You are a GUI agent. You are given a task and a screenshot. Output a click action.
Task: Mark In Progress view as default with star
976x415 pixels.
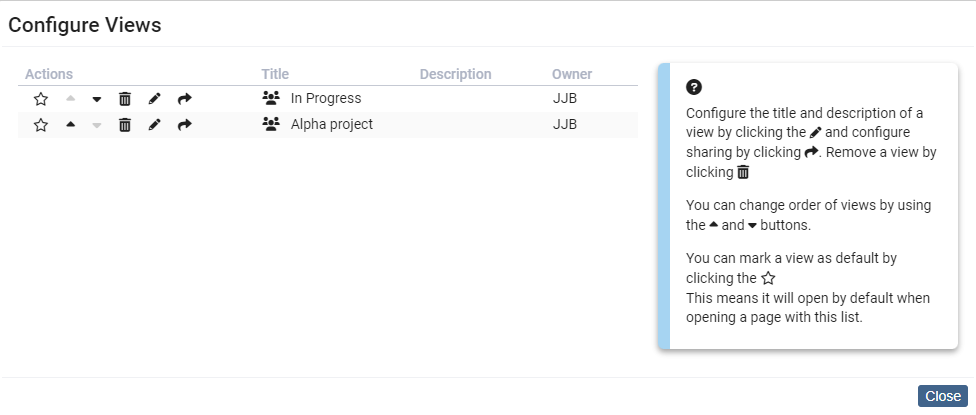point(41,99)
